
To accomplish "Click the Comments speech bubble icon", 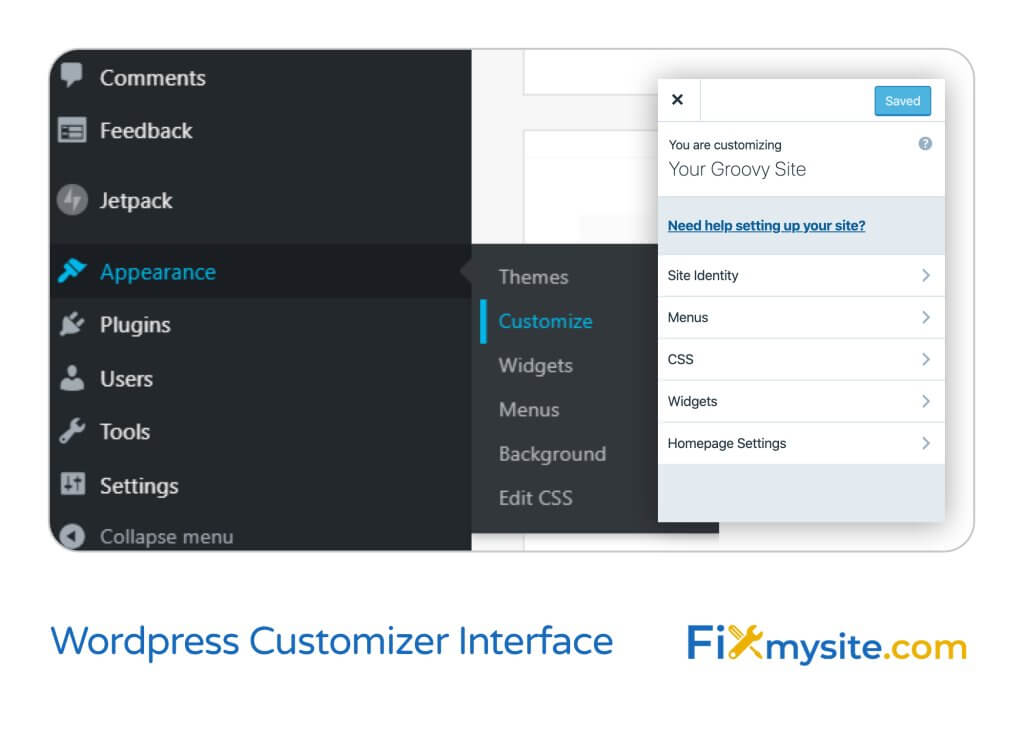I will [71, 75].
